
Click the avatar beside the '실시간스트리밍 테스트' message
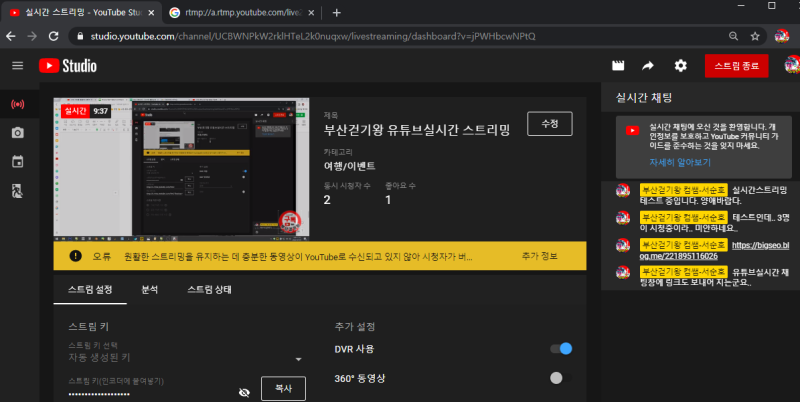(623, 191)
